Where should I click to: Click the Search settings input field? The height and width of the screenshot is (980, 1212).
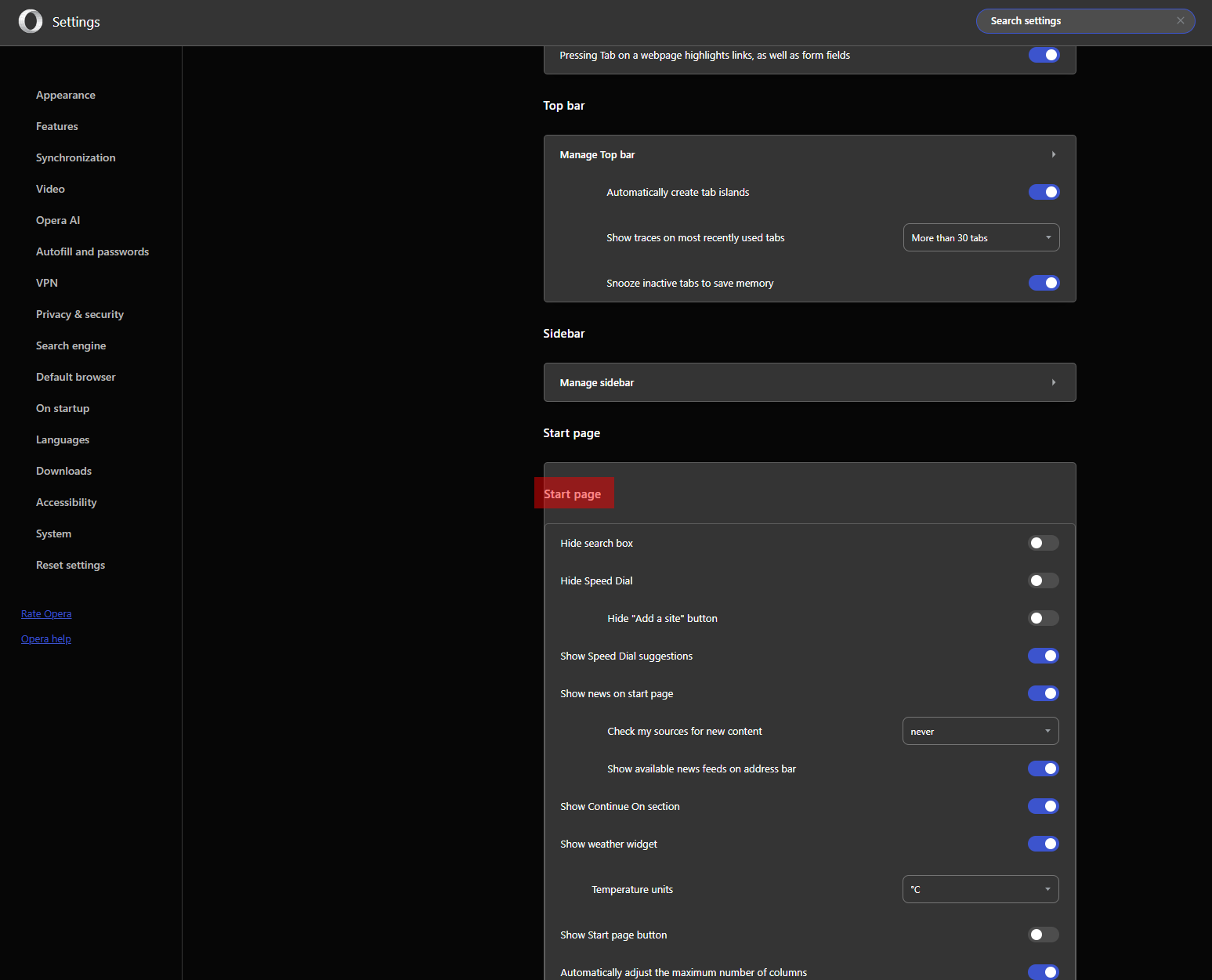tap(1077, 21)
